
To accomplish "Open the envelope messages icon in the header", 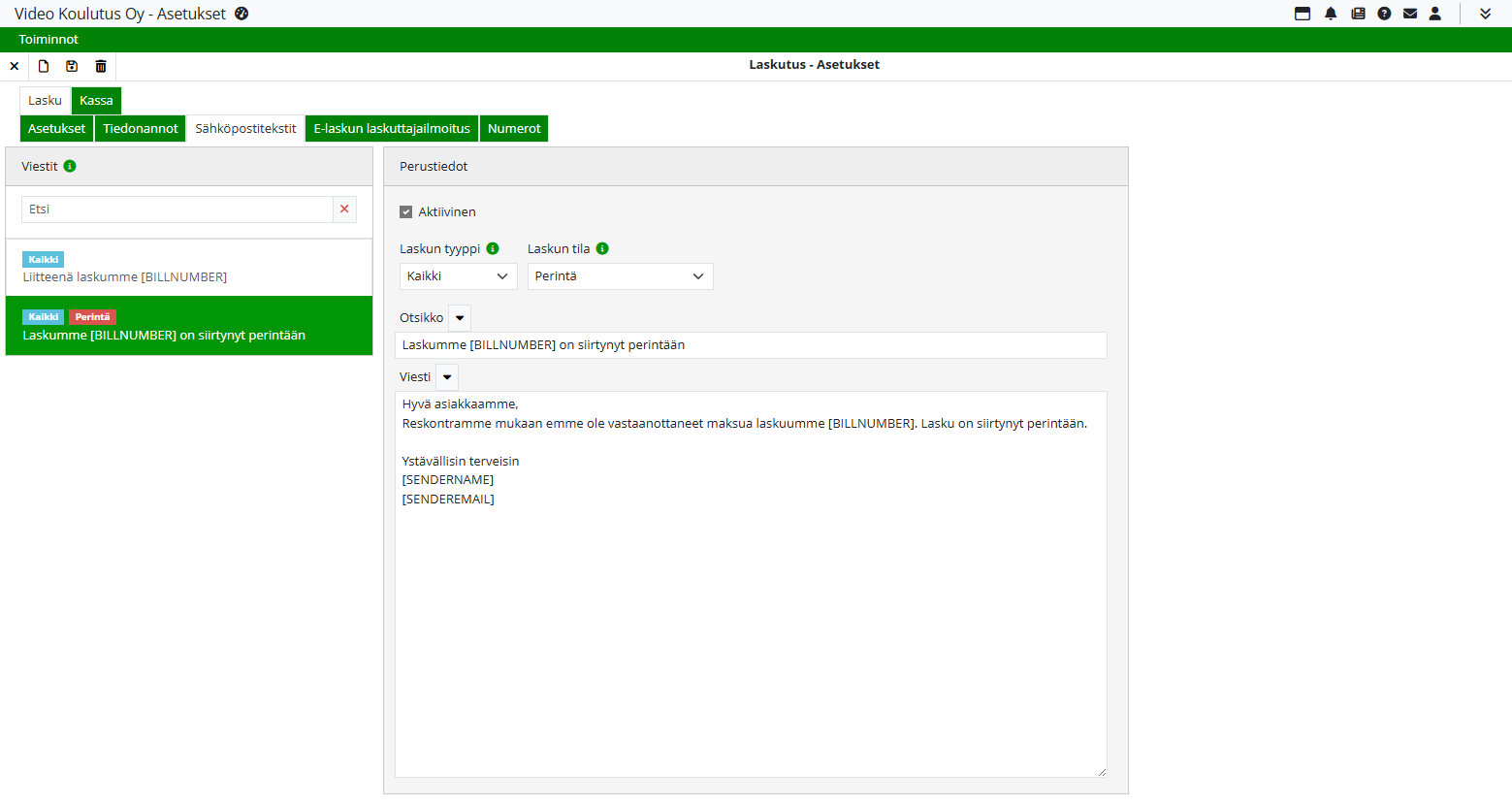I will click(1410, 14).
